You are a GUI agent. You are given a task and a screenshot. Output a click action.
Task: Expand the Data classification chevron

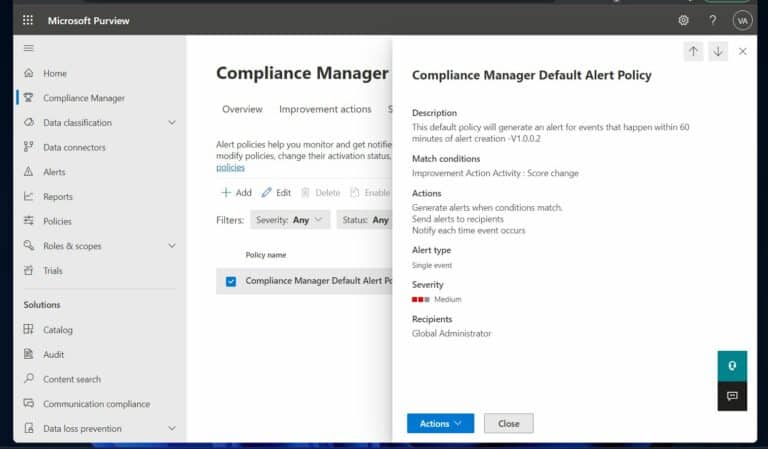pyautogui.click(x=172, y=122)
